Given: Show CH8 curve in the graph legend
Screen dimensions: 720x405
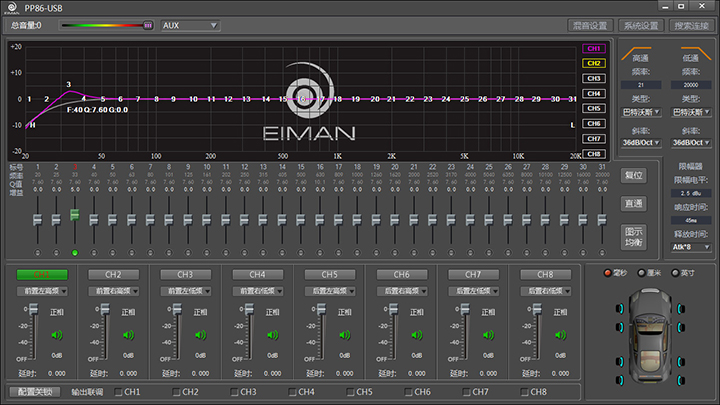Looking at the screenshot, I should click(x=594, y=154).
